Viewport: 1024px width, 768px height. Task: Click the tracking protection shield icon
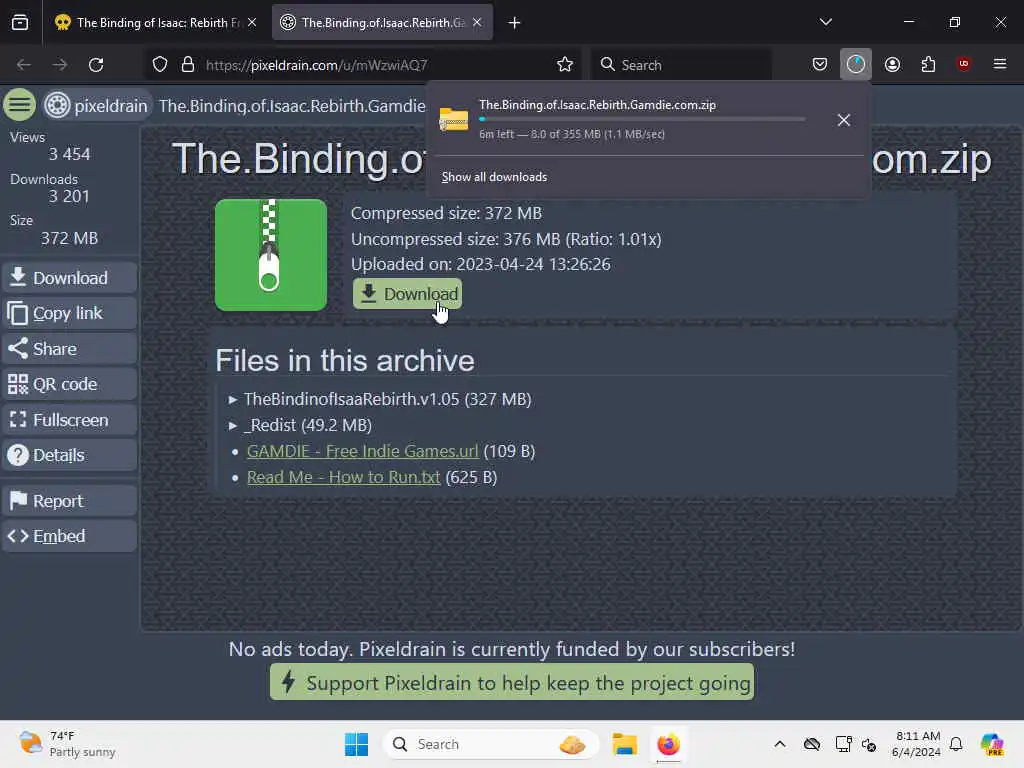[160, 64]
